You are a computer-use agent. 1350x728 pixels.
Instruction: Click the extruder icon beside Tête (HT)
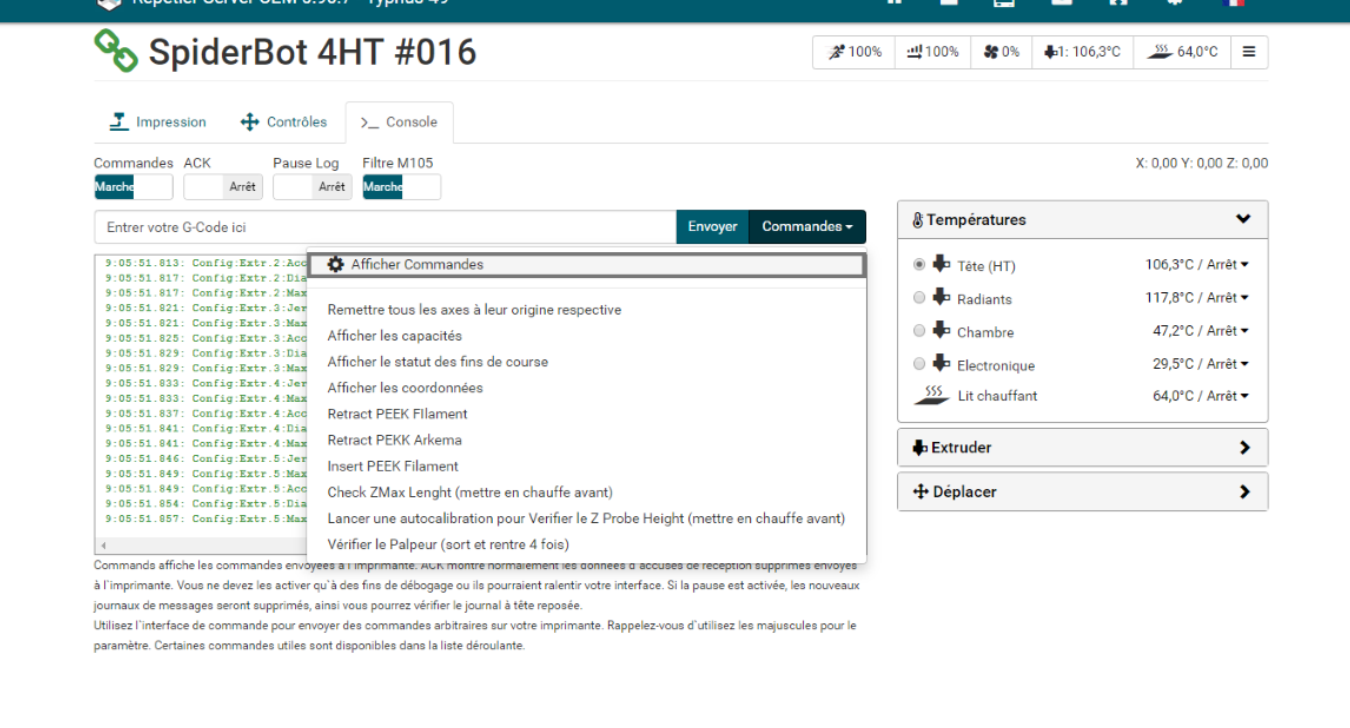pos(941,265)
